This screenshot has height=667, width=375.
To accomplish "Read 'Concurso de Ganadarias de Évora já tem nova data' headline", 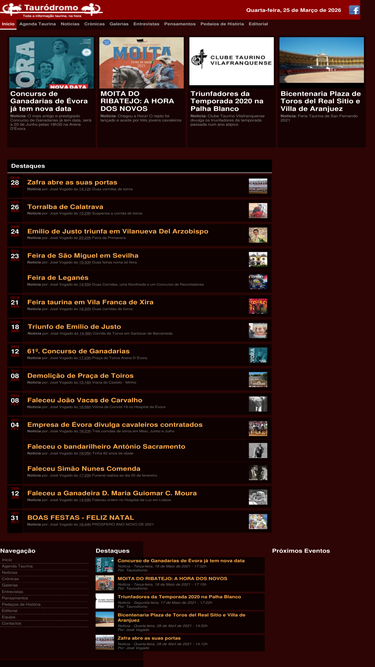I will [49, 101].
